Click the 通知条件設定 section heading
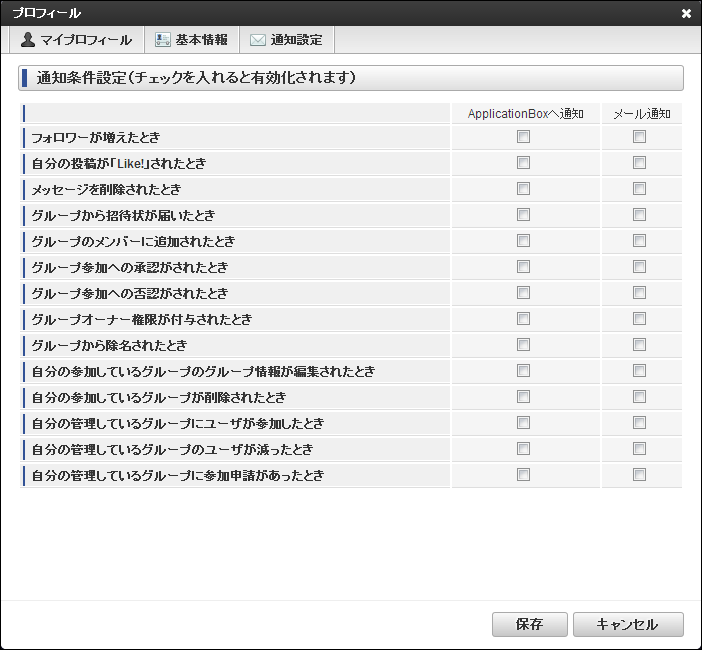Image resolution: width=703 pixels, height=651 pixels. coord(351,78)
